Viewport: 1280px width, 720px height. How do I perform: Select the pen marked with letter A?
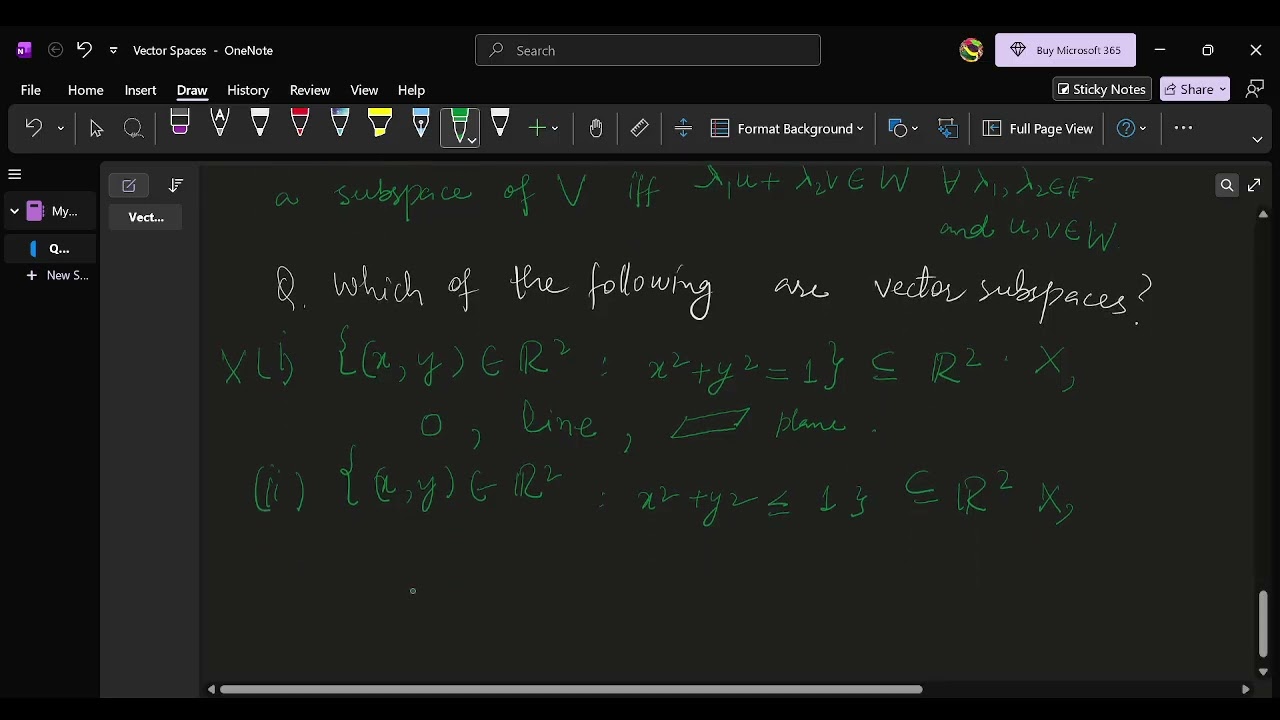pyautogui.click(x=220, y=124)
